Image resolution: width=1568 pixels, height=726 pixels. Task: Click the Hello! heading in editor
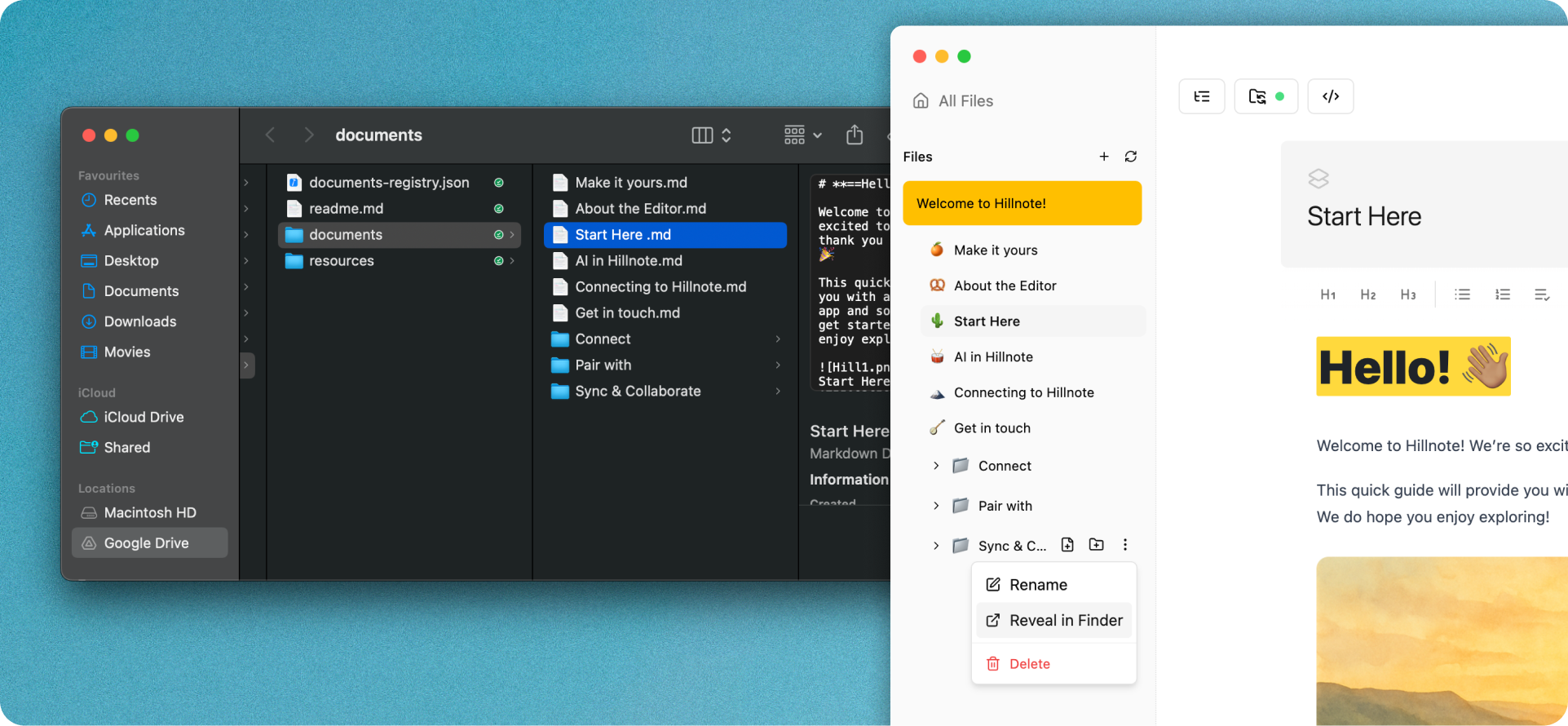pos(1413,366)
